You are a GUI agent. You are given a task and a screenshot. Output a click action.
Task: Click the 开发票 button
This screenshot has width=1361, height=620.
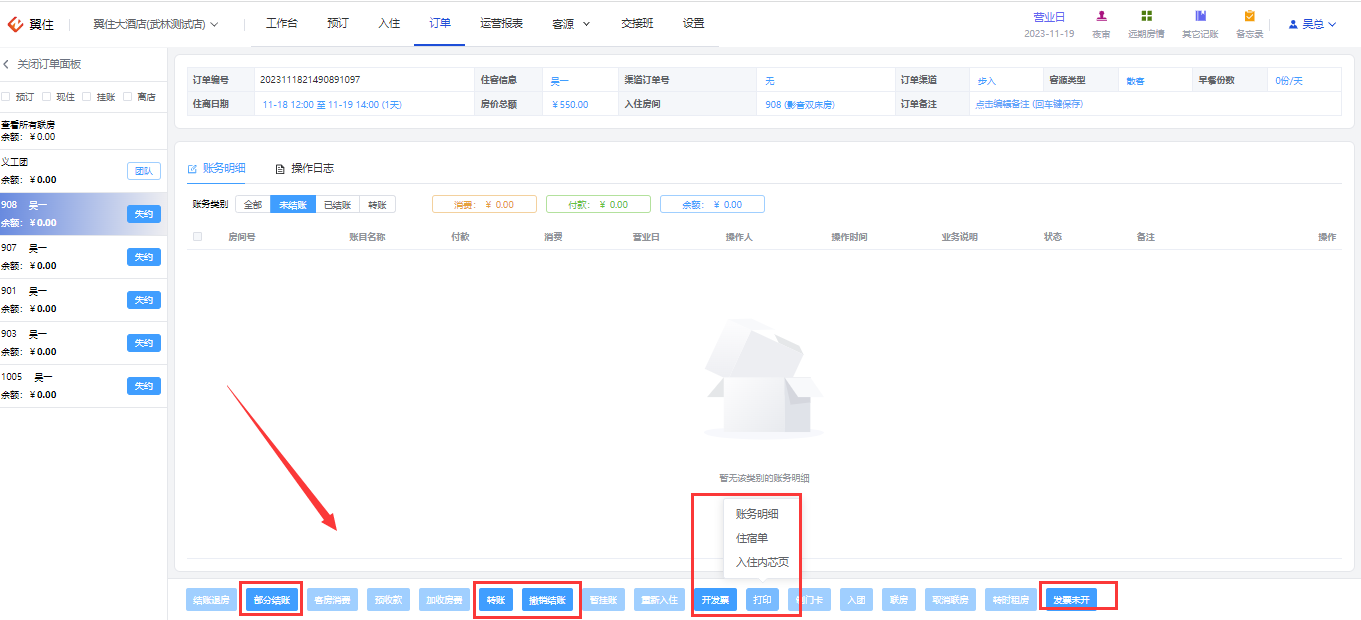(x=715, y=600)
